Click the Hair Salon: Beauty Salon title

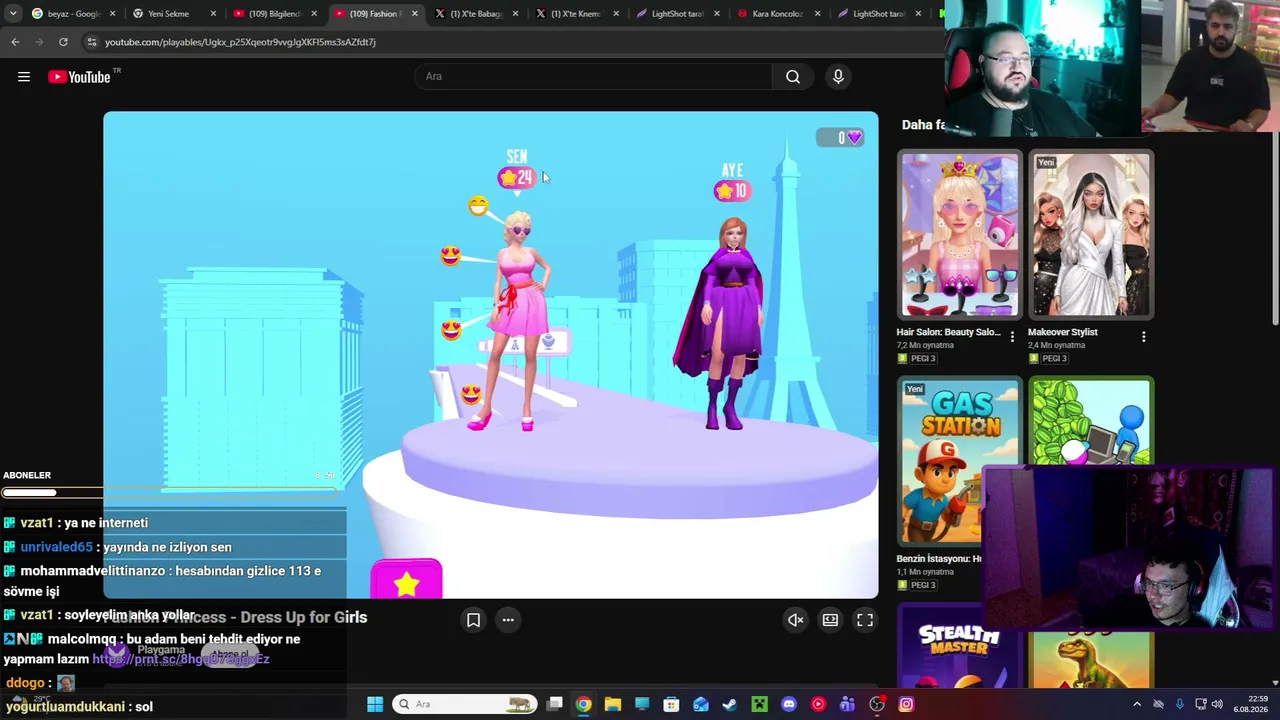click(948, 332)
